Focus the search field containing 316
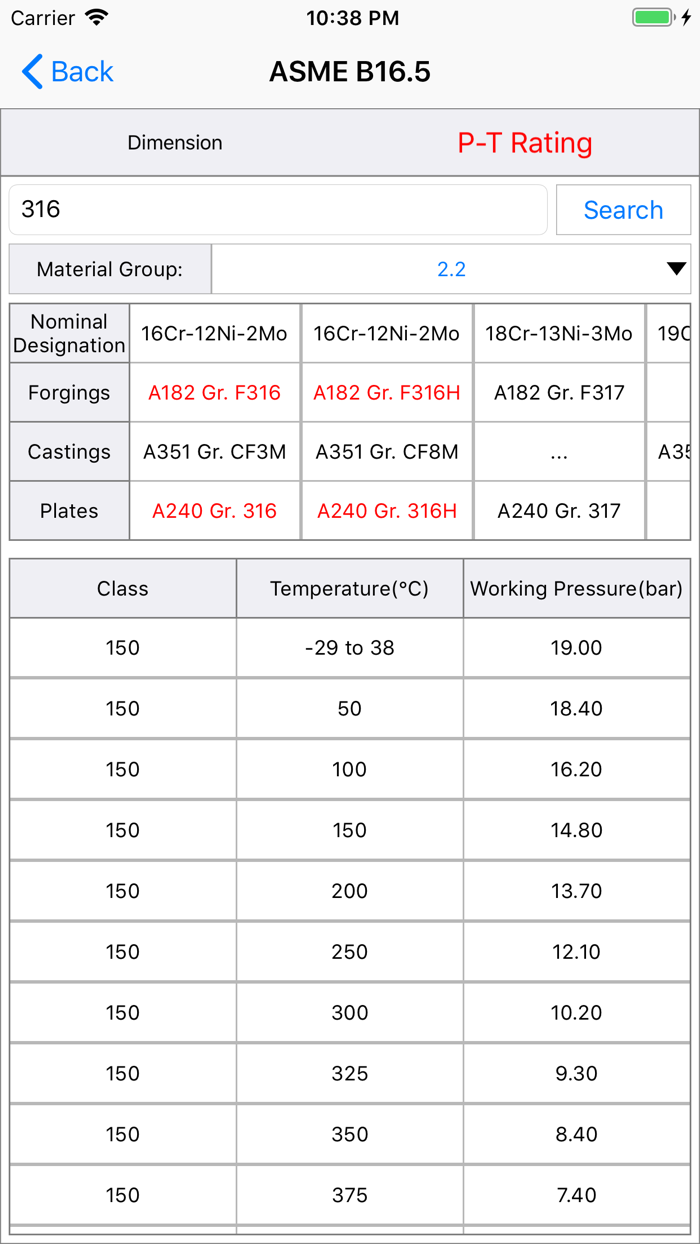700x1244 pixels. (x=278, y=209)
